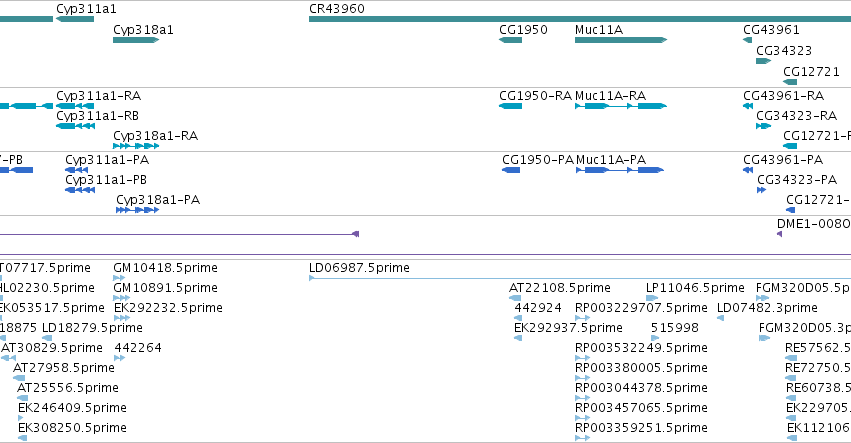Click the CG1950-RA transcript glyph
Screen dimensions: 851x443
[510, 106]
